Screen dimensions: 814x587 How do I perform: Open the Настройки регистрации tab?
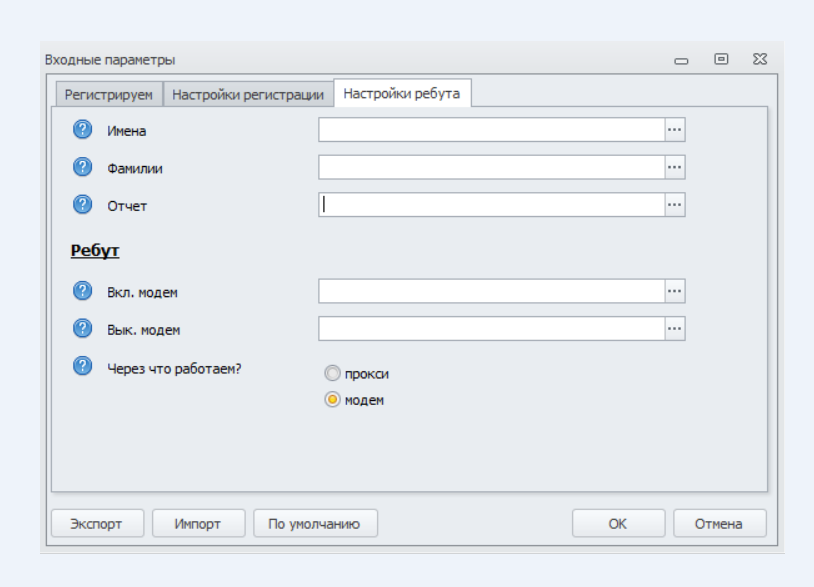(248, 95)
